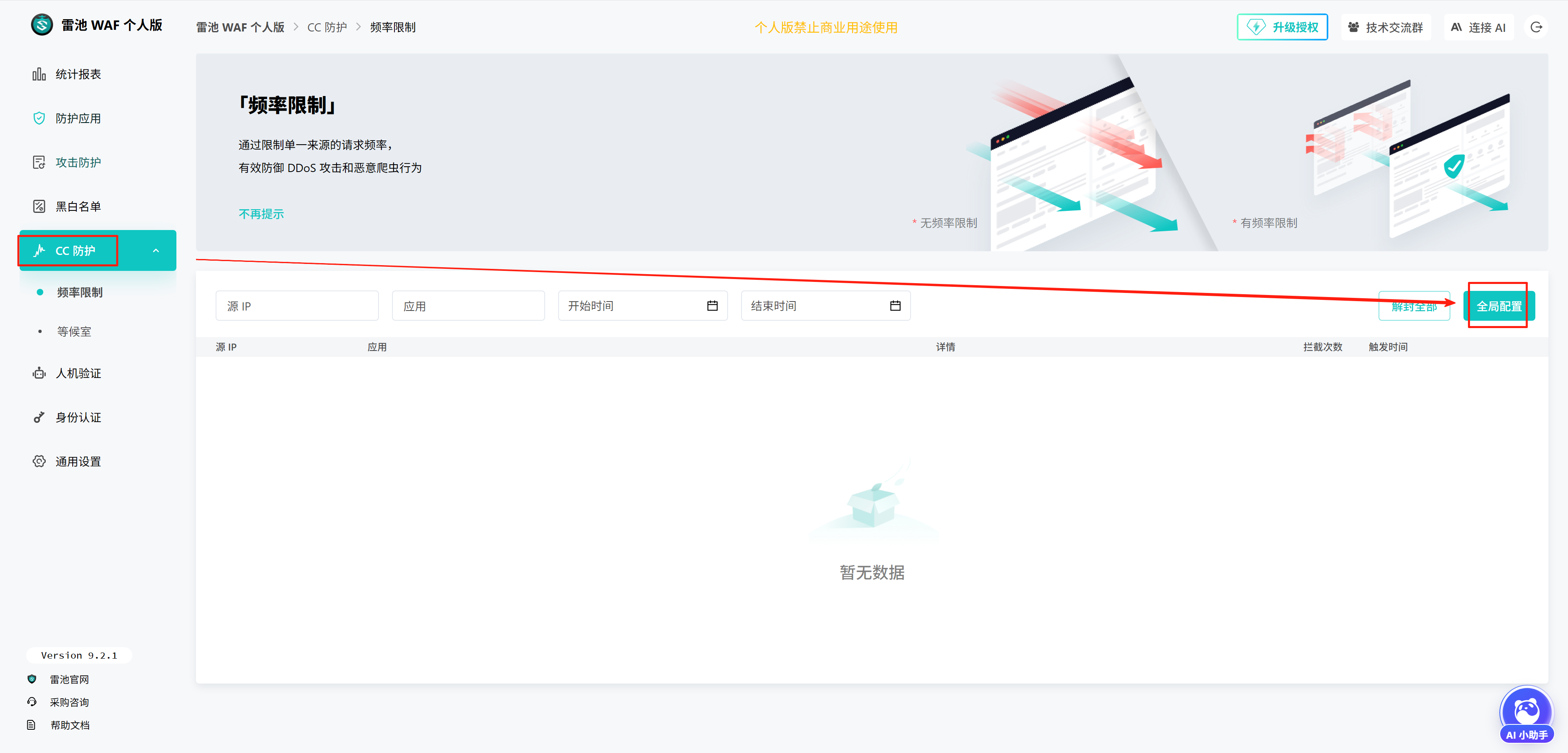Open the 攻击防护 sidebar section
This screenshot has height=753, width=1568.
pyautogui.click(x=78, y=163)
